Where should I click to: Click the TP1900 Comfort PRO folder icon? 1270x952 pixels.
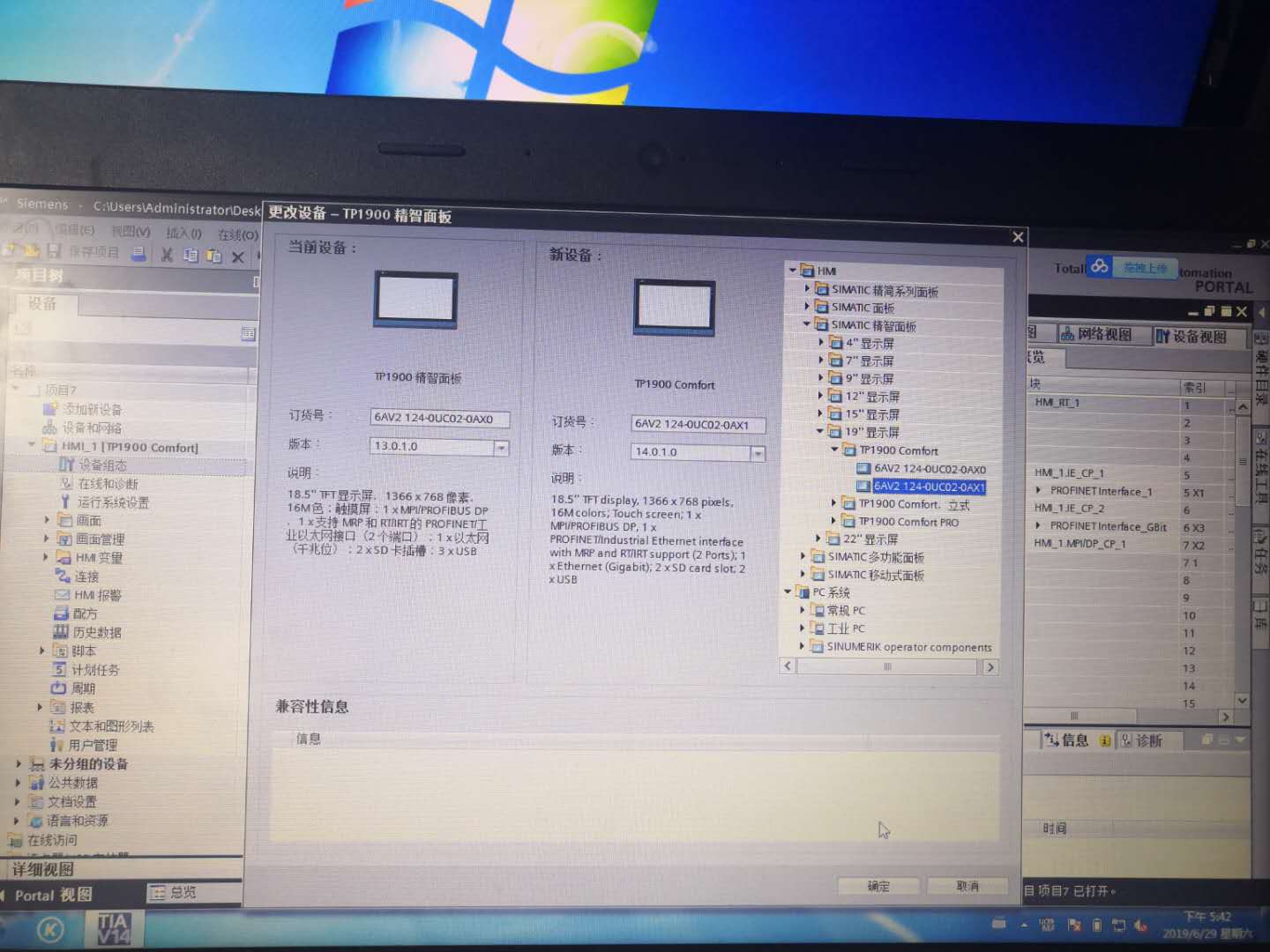tap(848, 522)
